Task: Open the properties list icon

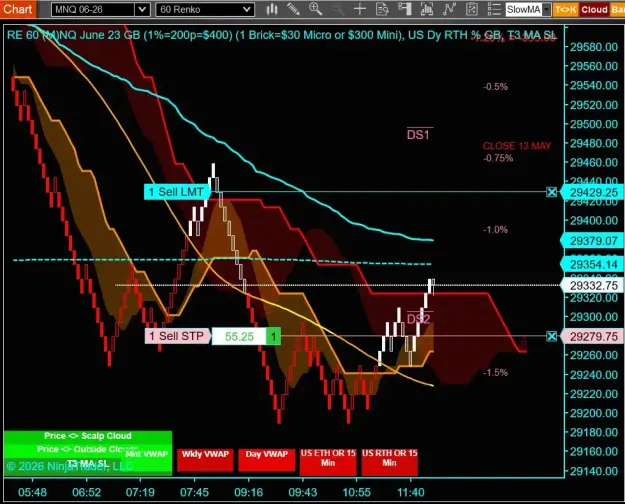Action: pyautogui.click(x=494, y=9)
